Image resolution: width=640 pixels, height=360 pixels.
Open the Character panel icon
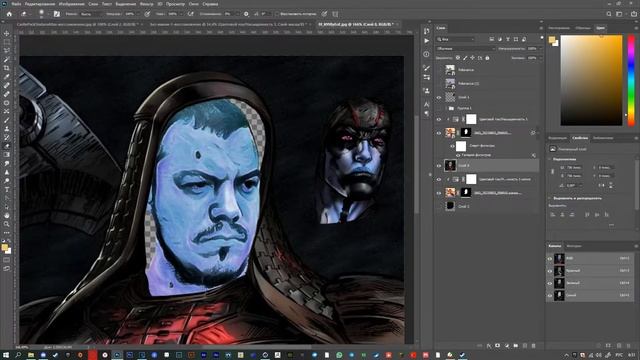point(427,104)
